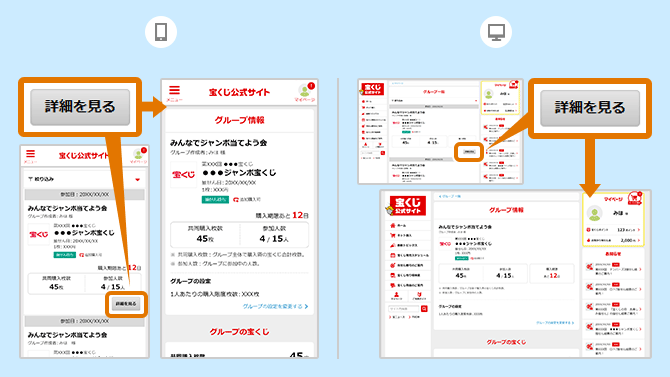Tap the small 詳細を見る button on the mobile list
670x377 pixels.
tap(126, 304)
